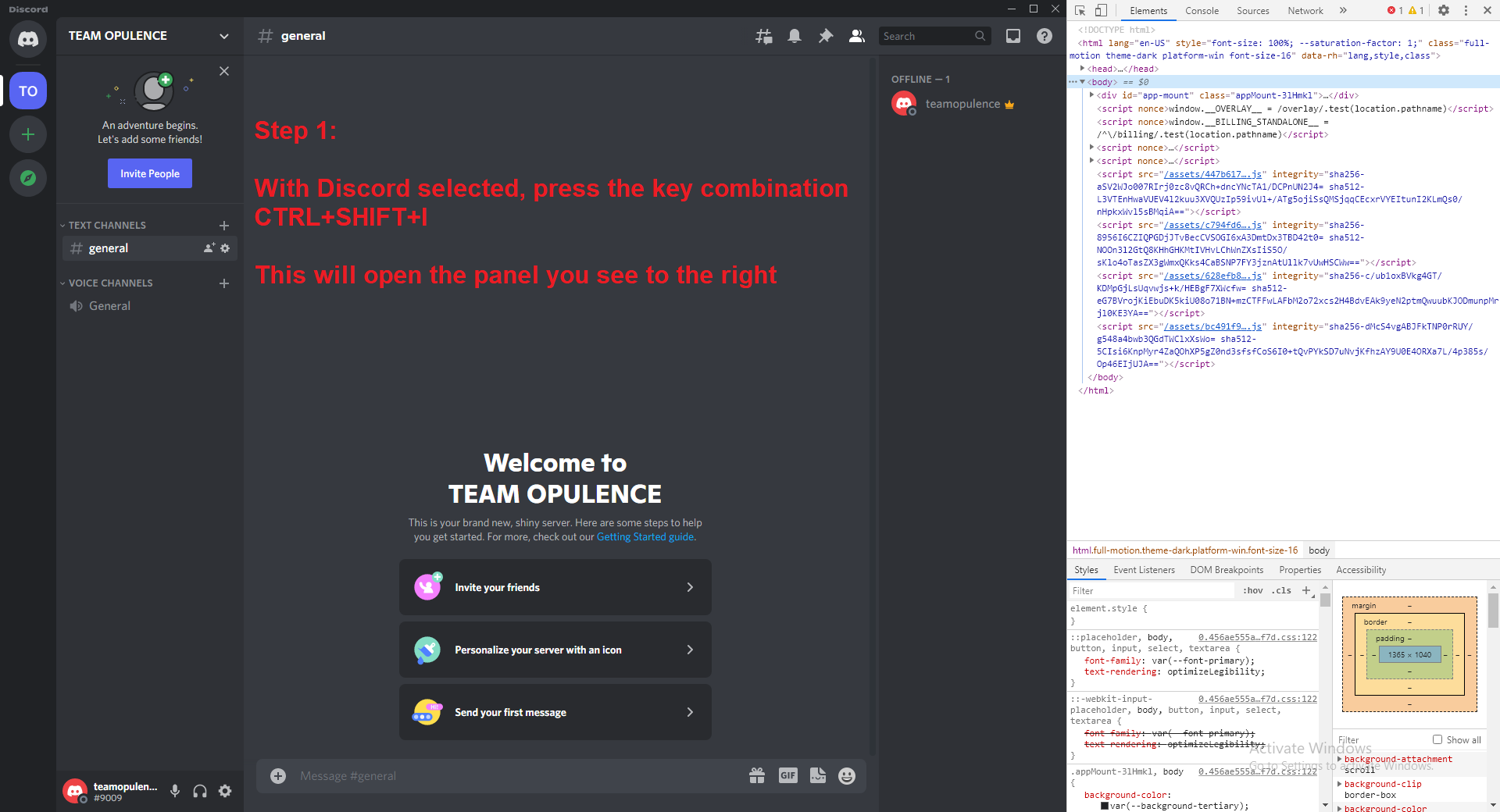Click create invite icon next to general
This screenshot has height=812, width=1500.
209,248
